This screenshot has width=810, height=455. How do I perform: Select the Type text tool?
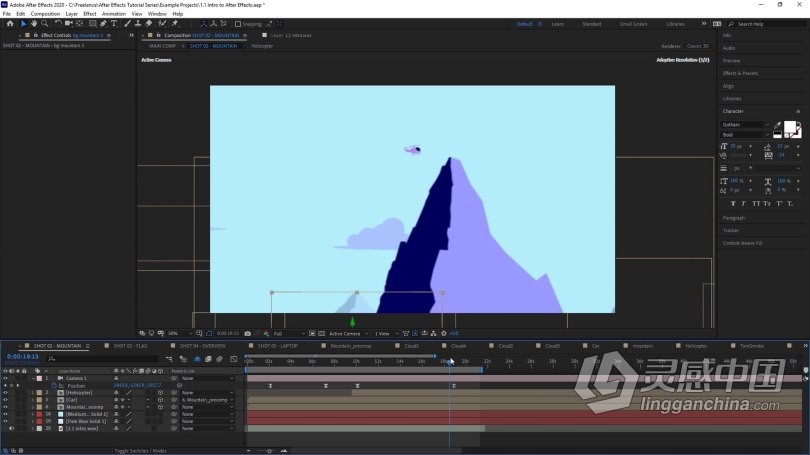tap(114, 24)
